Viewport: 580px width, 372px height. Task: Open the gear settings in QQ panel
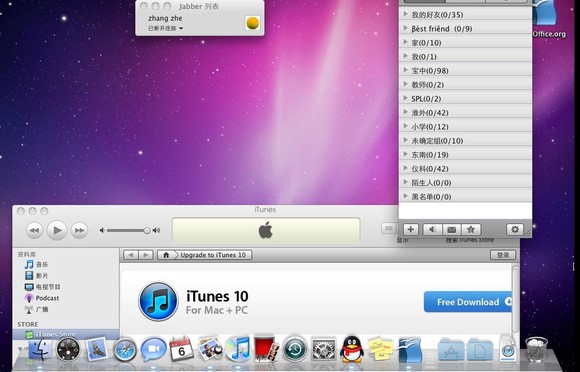[515, 230]
